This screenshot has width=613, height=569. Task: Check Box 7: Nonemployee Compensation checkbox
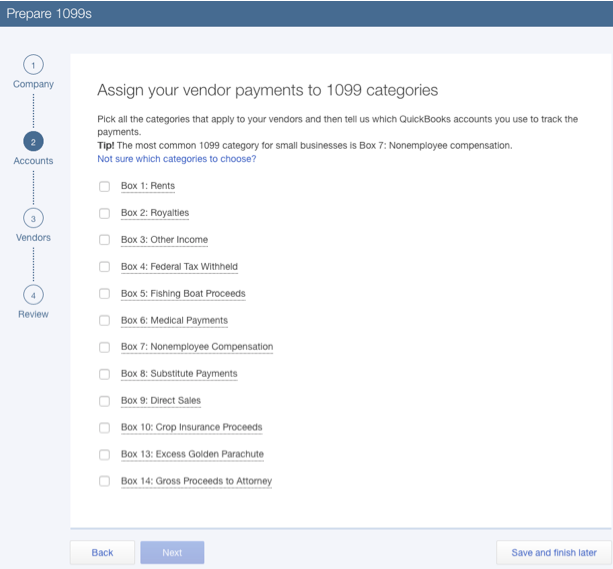tap(105, 347)
